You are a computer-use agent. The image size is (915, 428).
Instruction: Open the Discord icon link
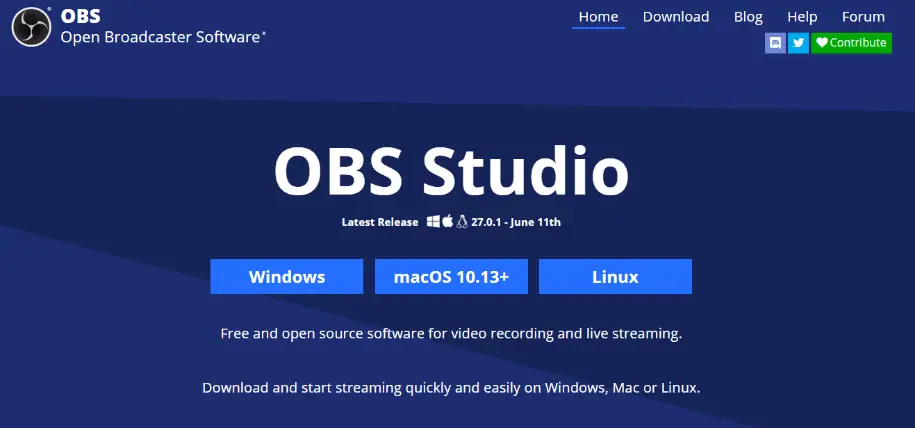pyautogui.click(x=776, y=43)
